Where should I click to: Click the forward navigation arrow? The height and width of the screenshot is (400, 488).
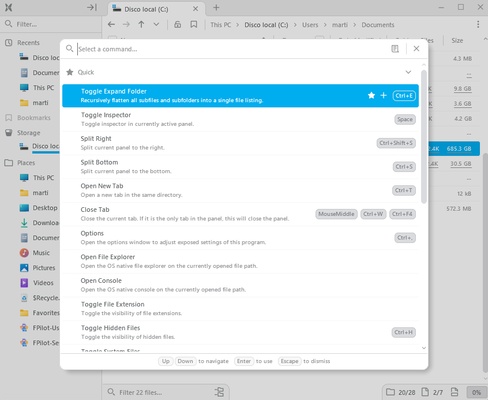tap(126, 24)
